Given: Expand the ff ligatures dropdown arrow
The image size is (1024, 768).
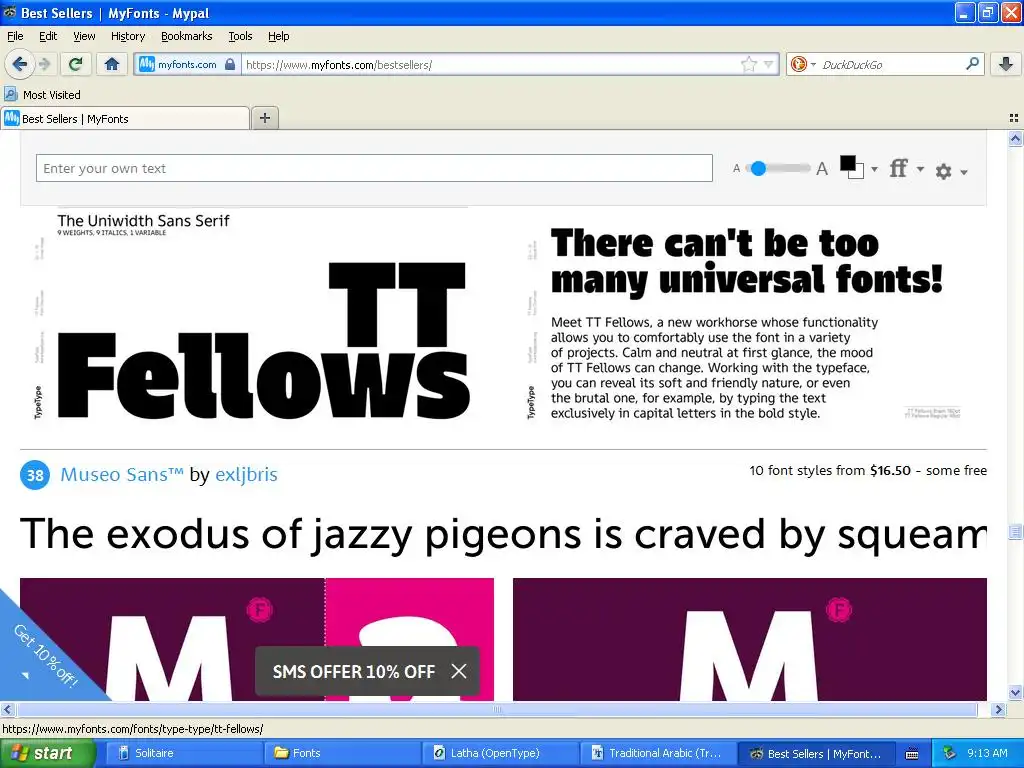Looking at the screenshot, I should point(920,169).
